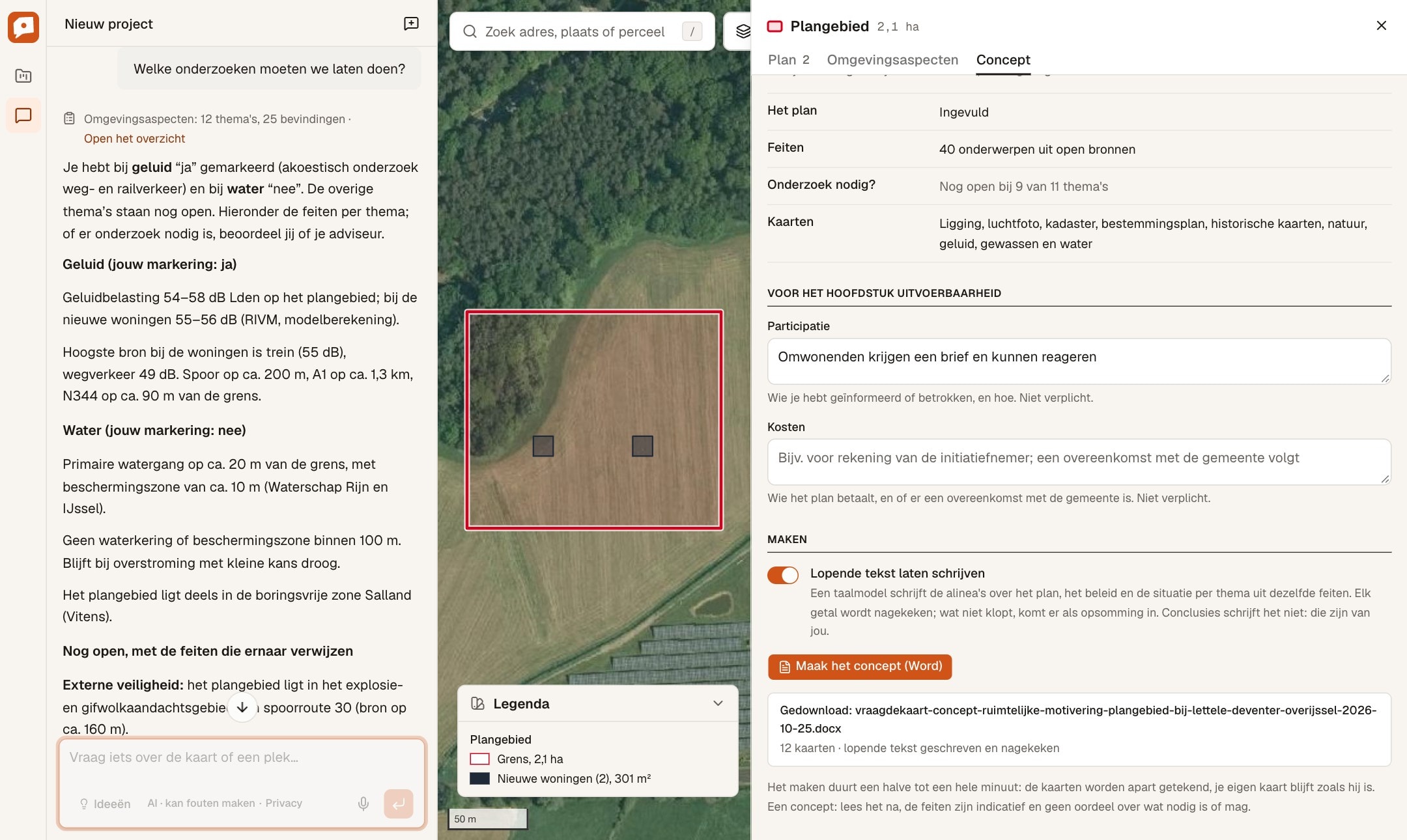Click the downloaded docx file name
The image size is (1407, 840).
pos(1078,720)
